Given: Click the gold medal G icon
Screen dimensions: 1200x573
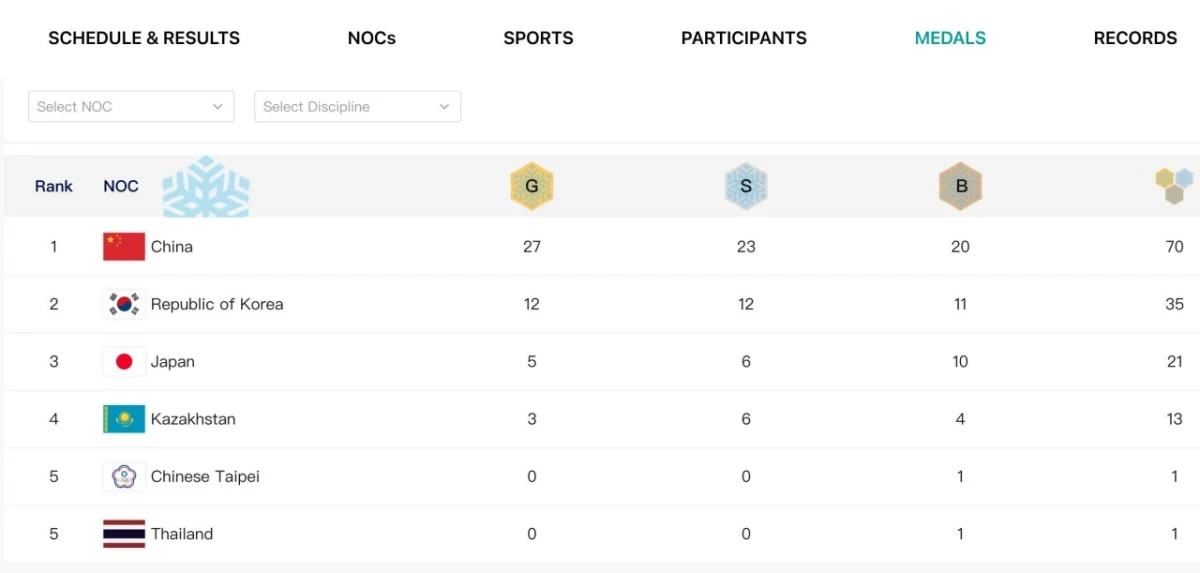Looking at the screenshot, I should 532,186.
